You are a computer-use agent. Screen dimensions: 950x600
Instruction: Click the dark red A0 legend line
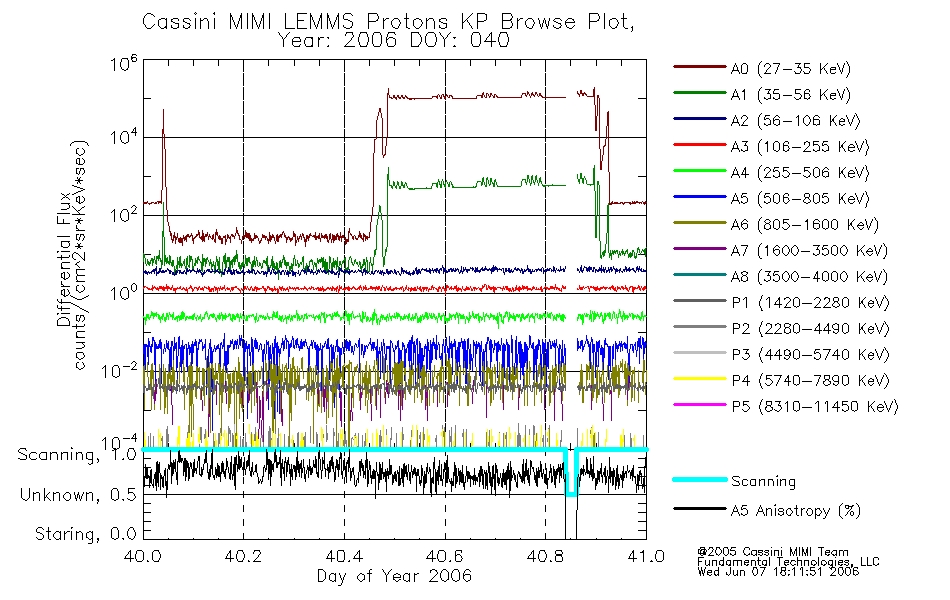tap(699, 67)
